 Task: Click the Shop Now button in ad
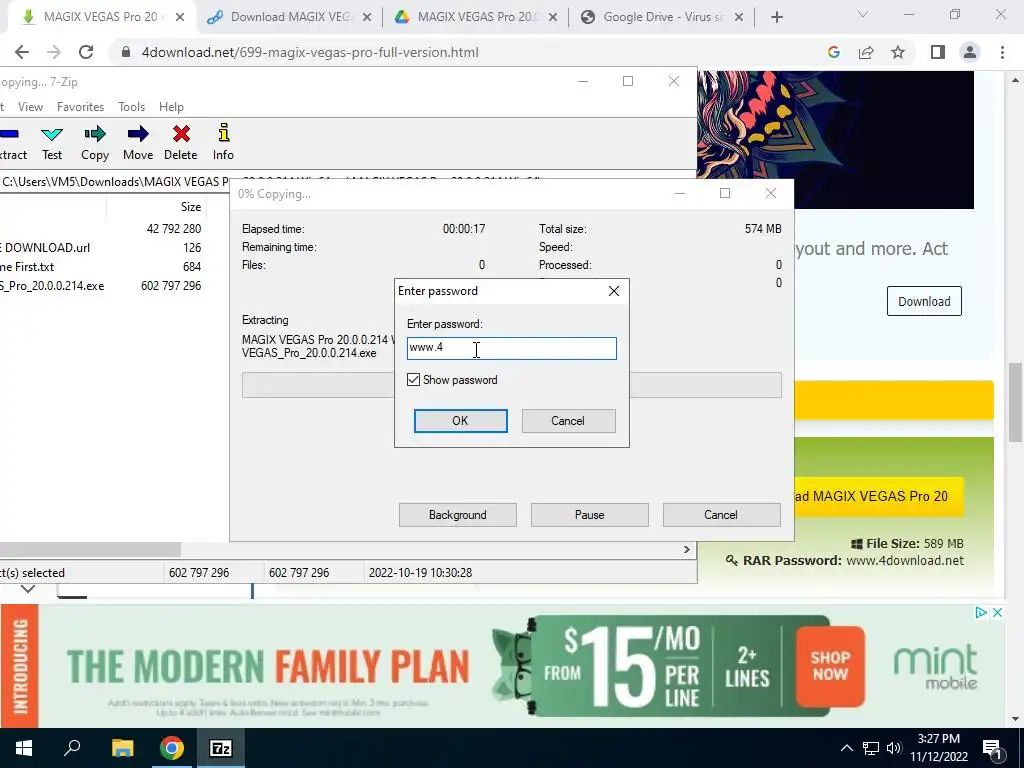point(830,666)
